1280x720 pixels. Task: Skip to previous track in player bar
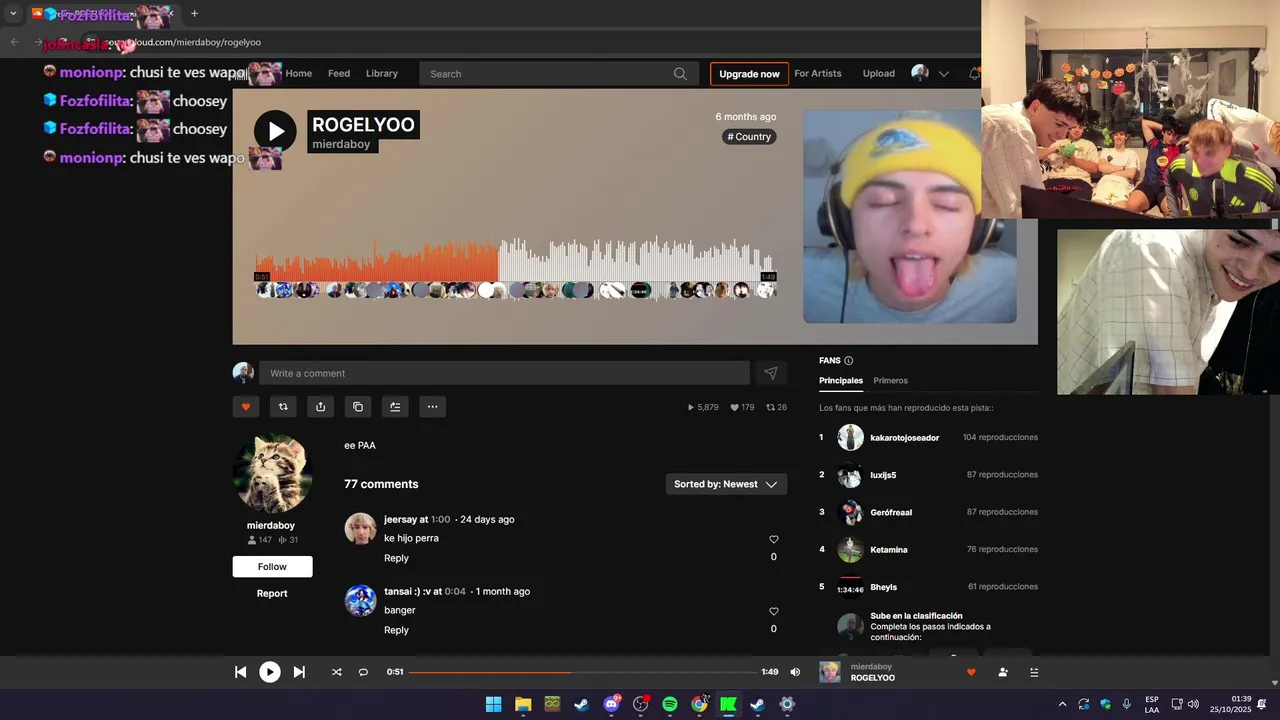pyautogui.click(x=240, y=672)
